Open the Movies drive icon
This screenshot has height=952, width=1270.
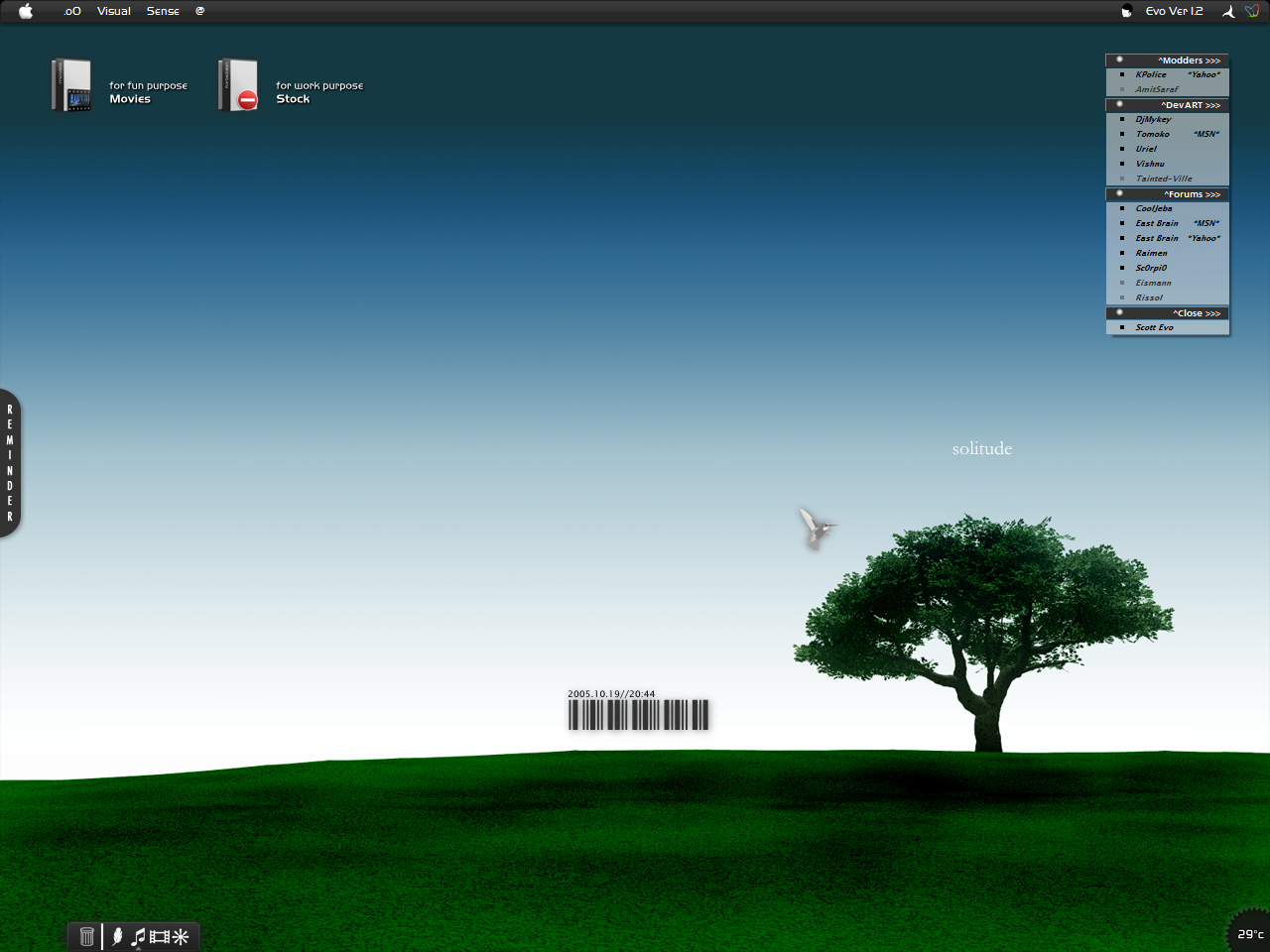pos(71,85)
